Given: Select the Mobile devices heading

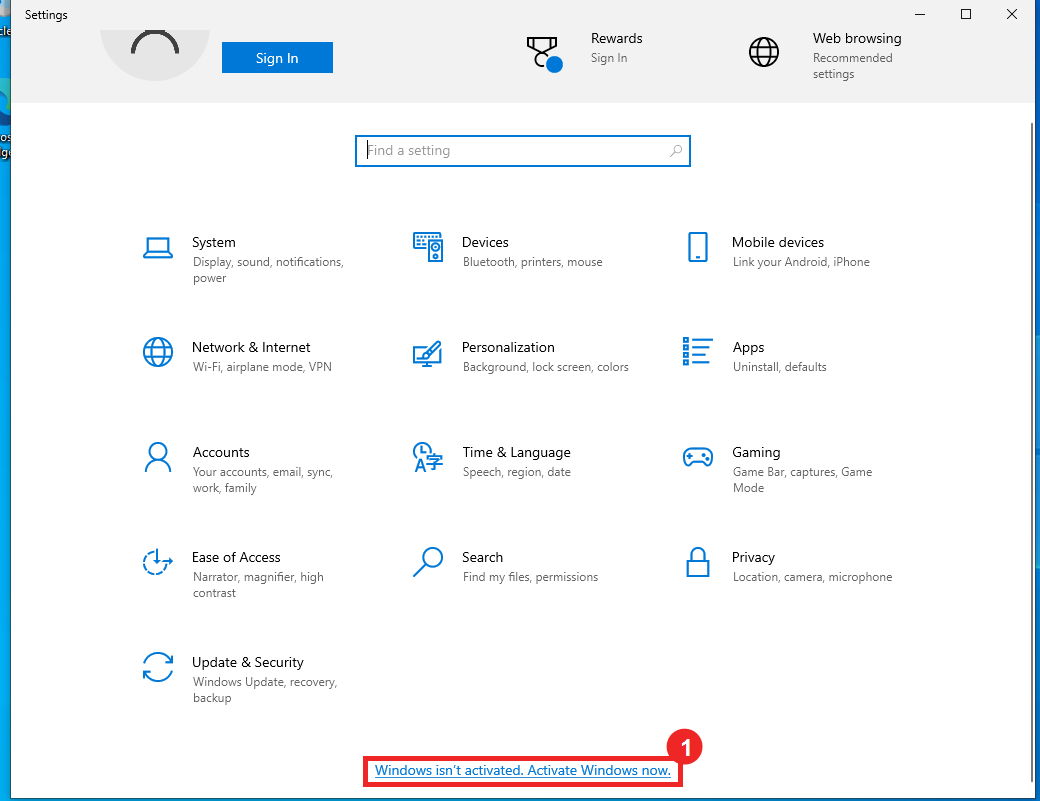Looking at the screenshot, I should coord(778,243).
